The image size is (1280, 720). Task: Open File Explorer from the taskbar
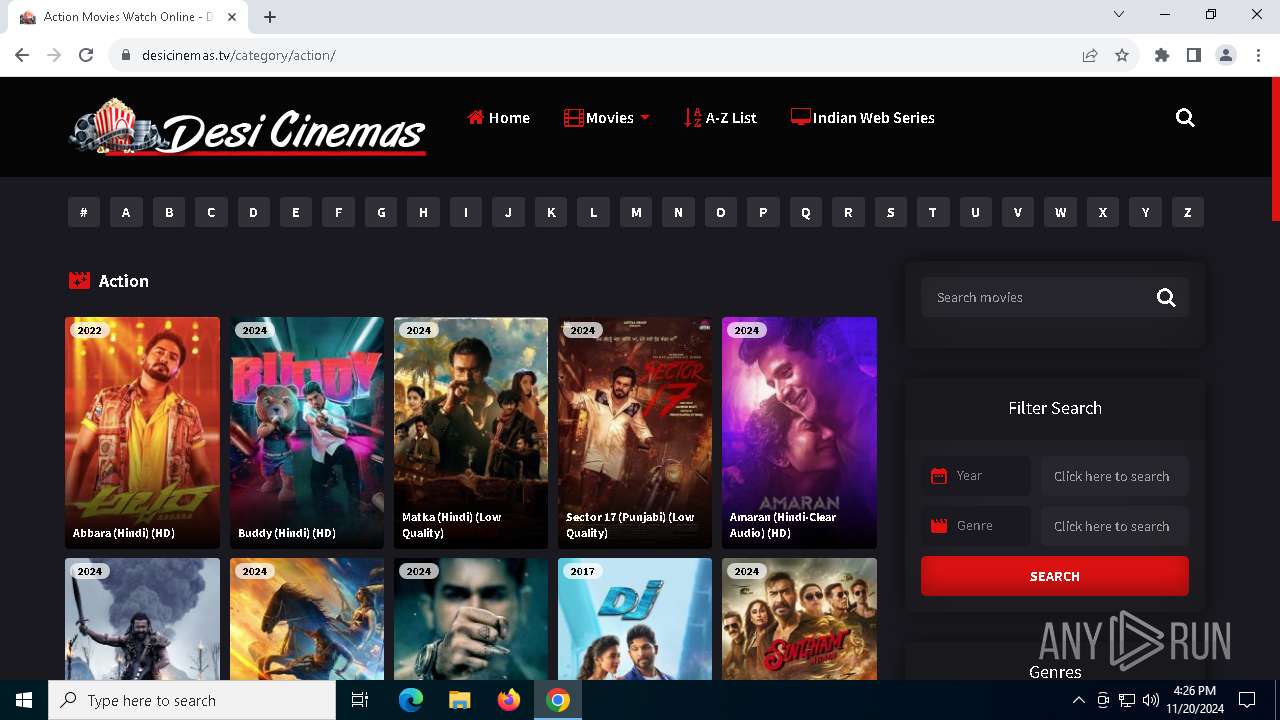pos(460,700)
